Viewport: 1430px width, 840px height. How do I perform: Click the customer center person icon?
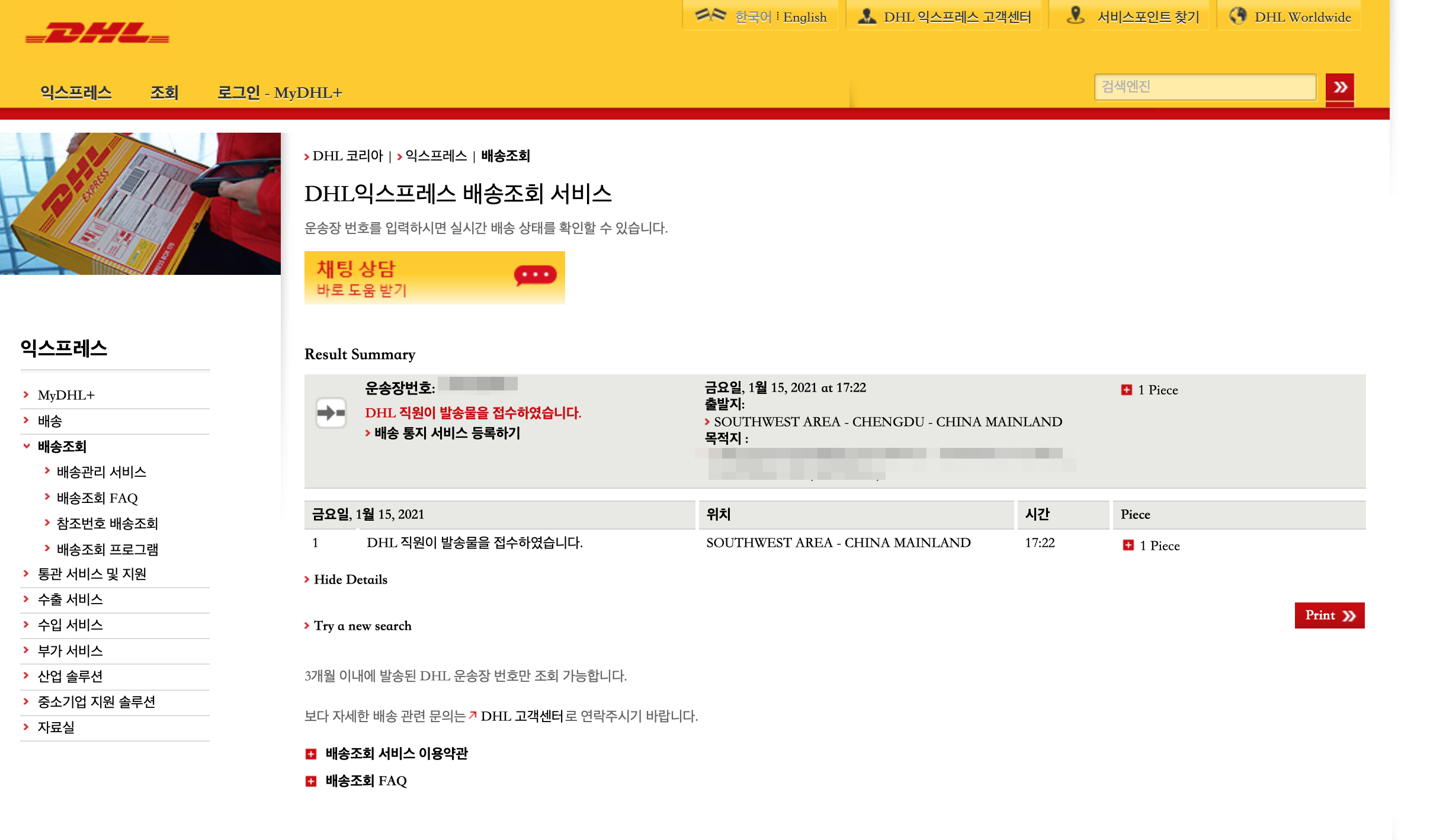point(867,17)
